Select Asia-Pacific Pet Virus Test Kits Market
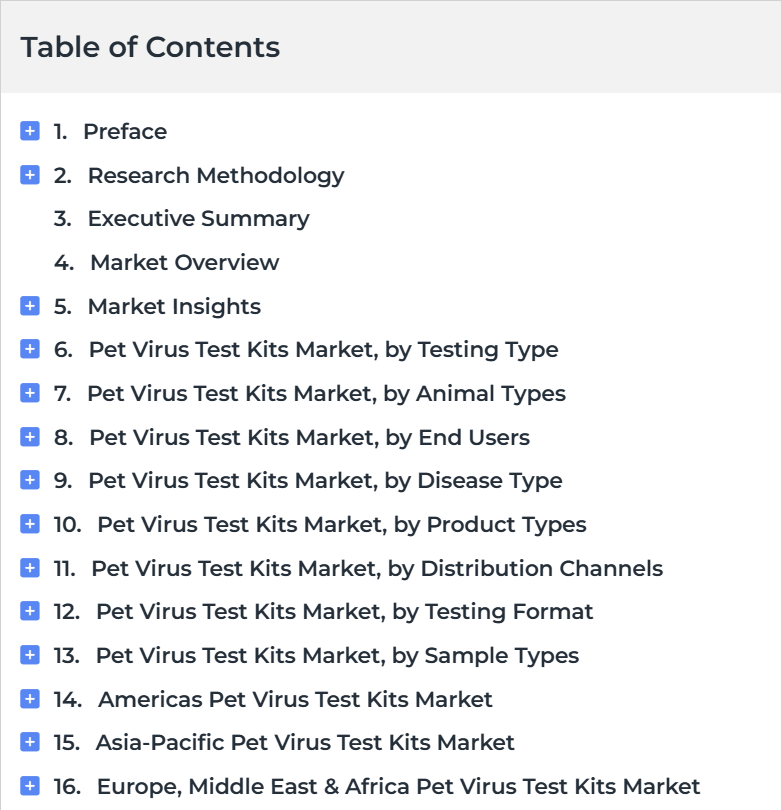This screenshot has width=781, height=810. [305, 743]
